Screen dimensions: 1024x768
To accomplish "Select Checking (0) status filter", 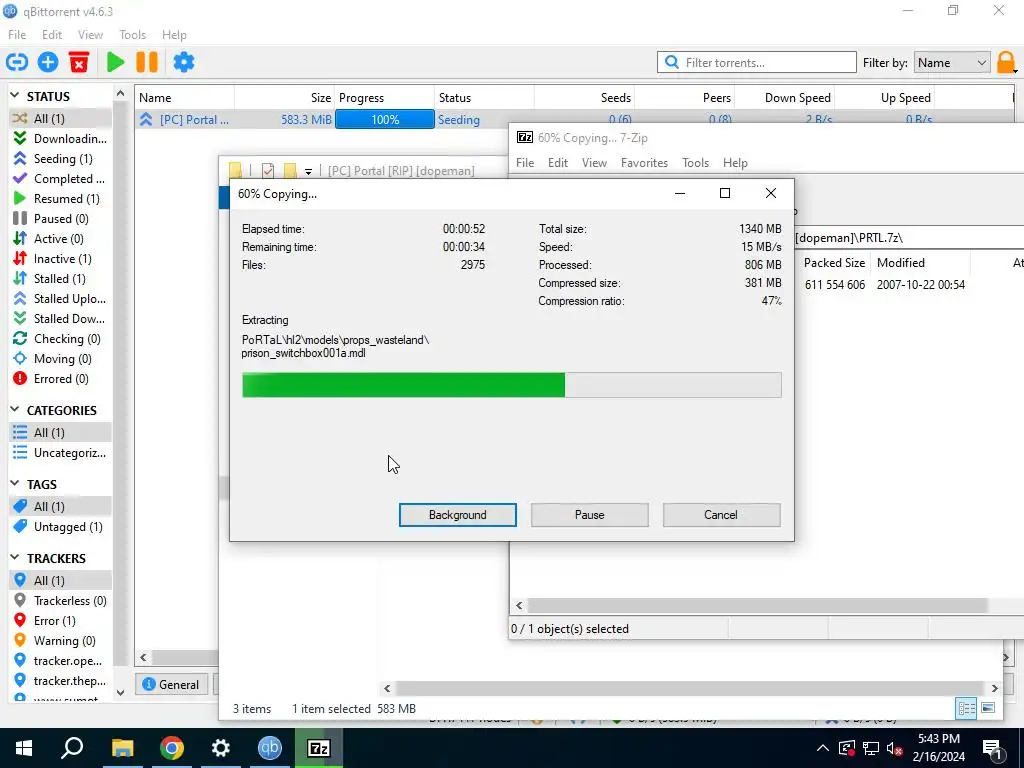I will click(x=60, y=338).
